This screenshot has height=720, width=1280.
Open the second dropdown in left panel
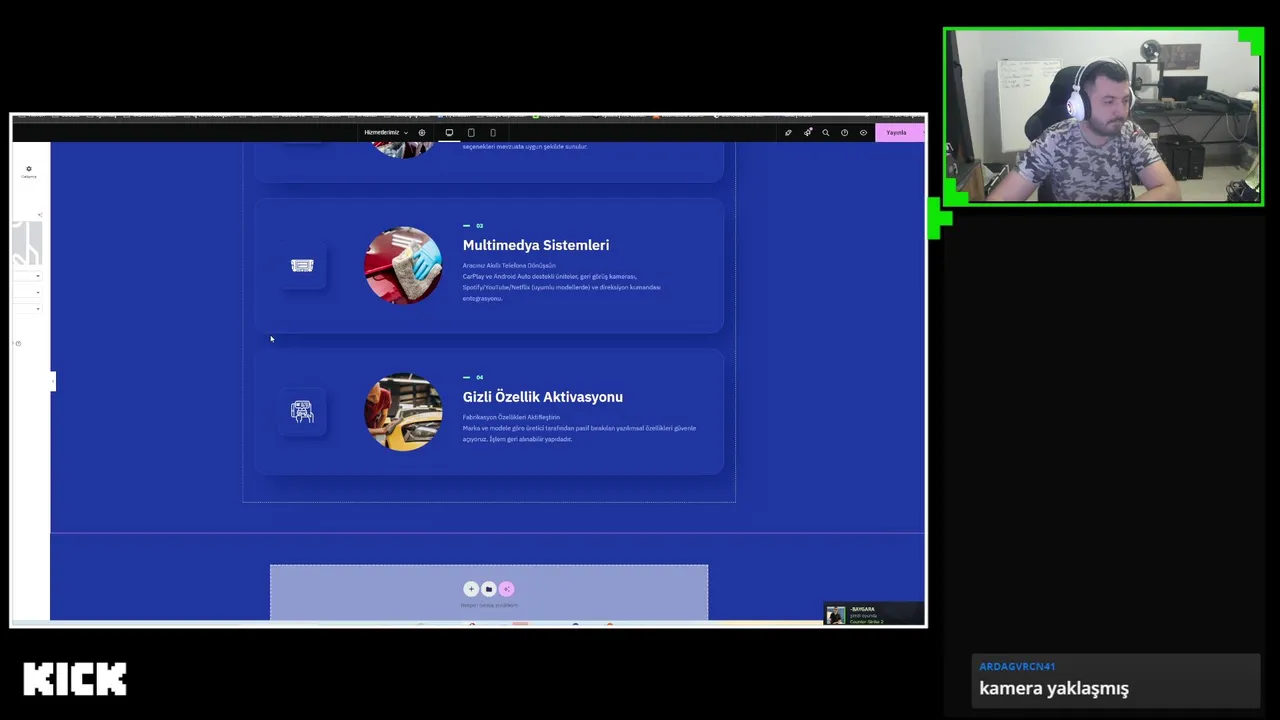[x=27, y=292]
